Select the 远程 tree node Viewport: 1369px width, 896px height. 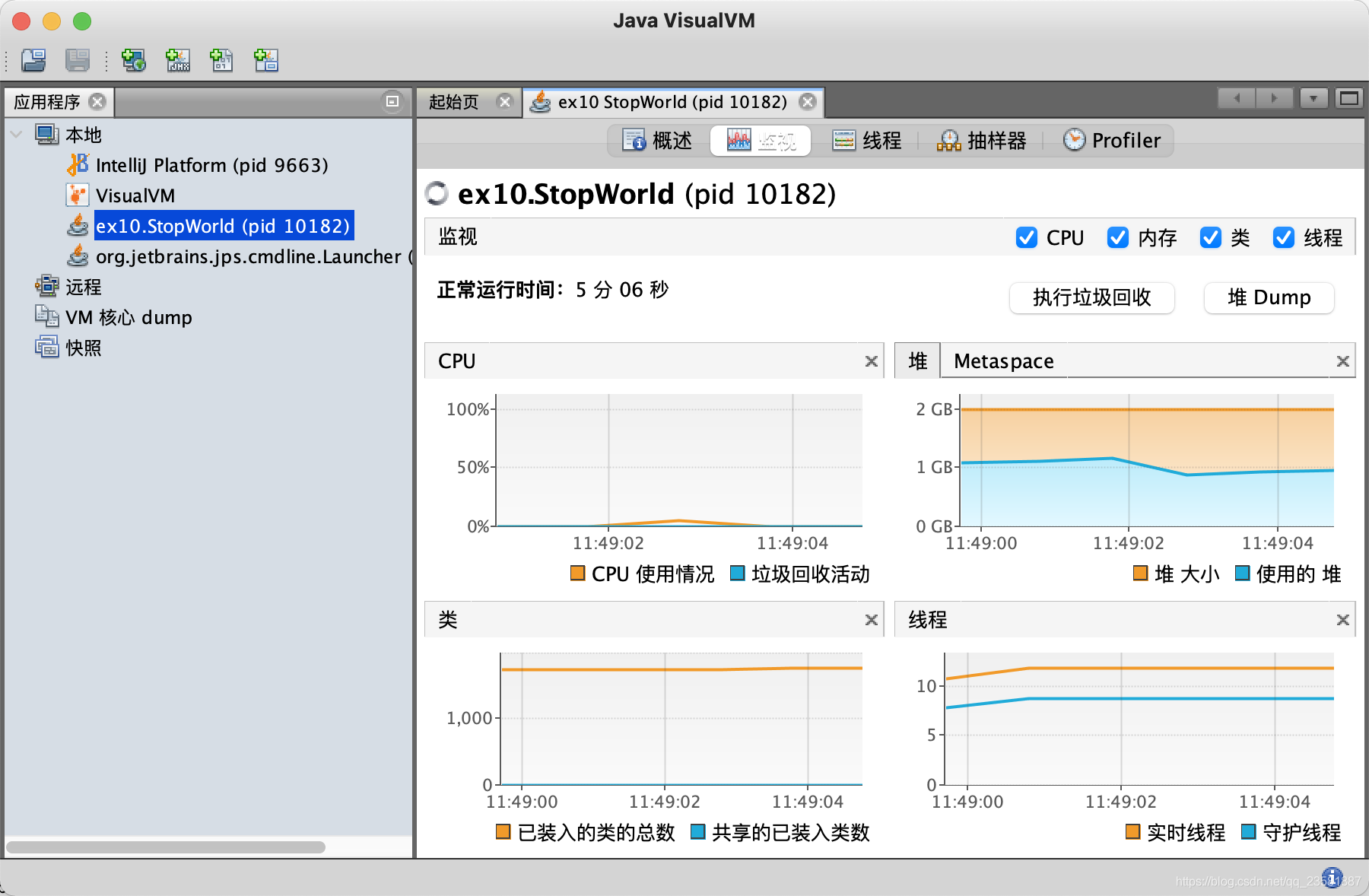(x=84, y=287)
